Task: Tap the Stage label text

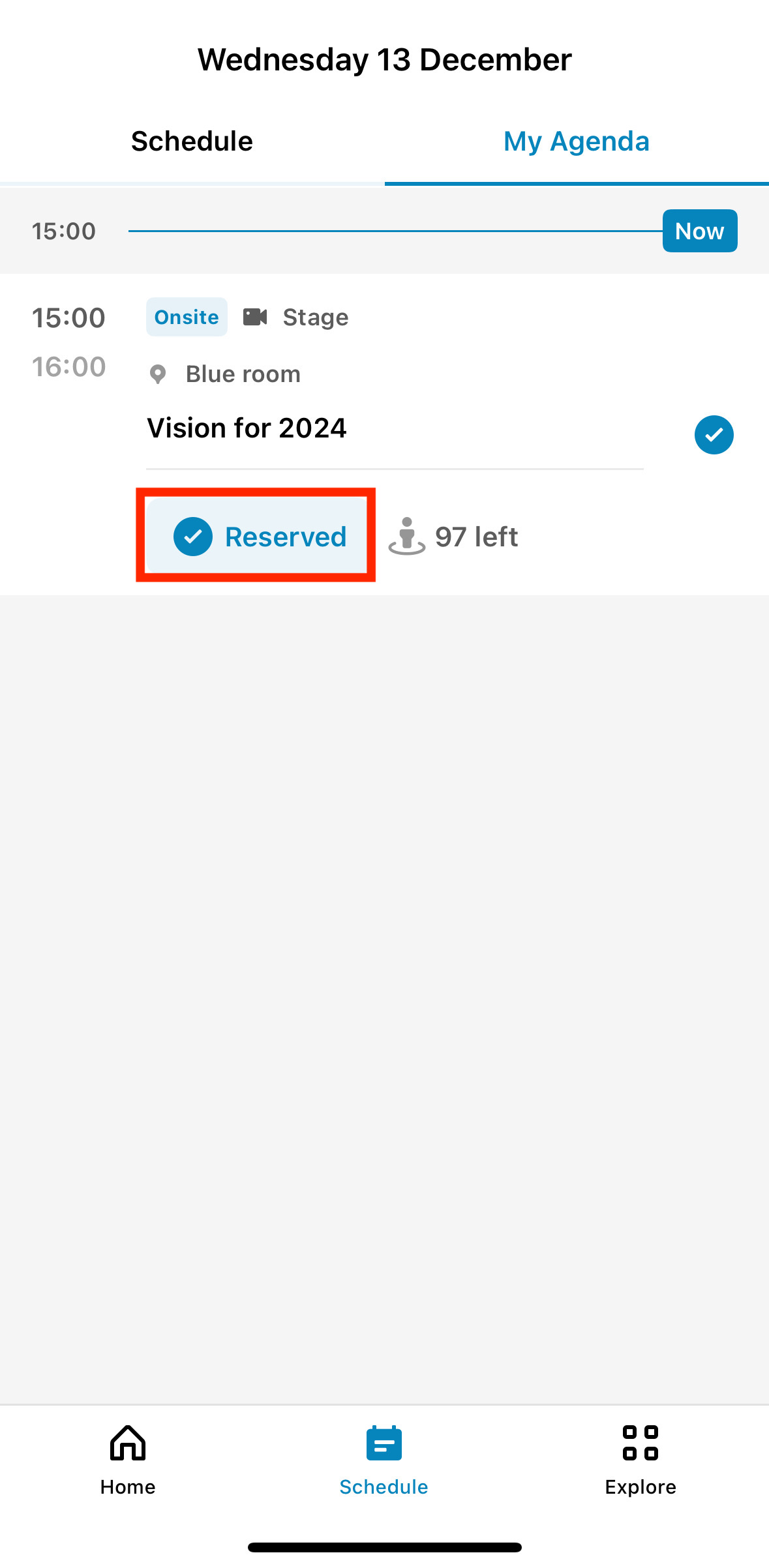Action: (316, 318)
